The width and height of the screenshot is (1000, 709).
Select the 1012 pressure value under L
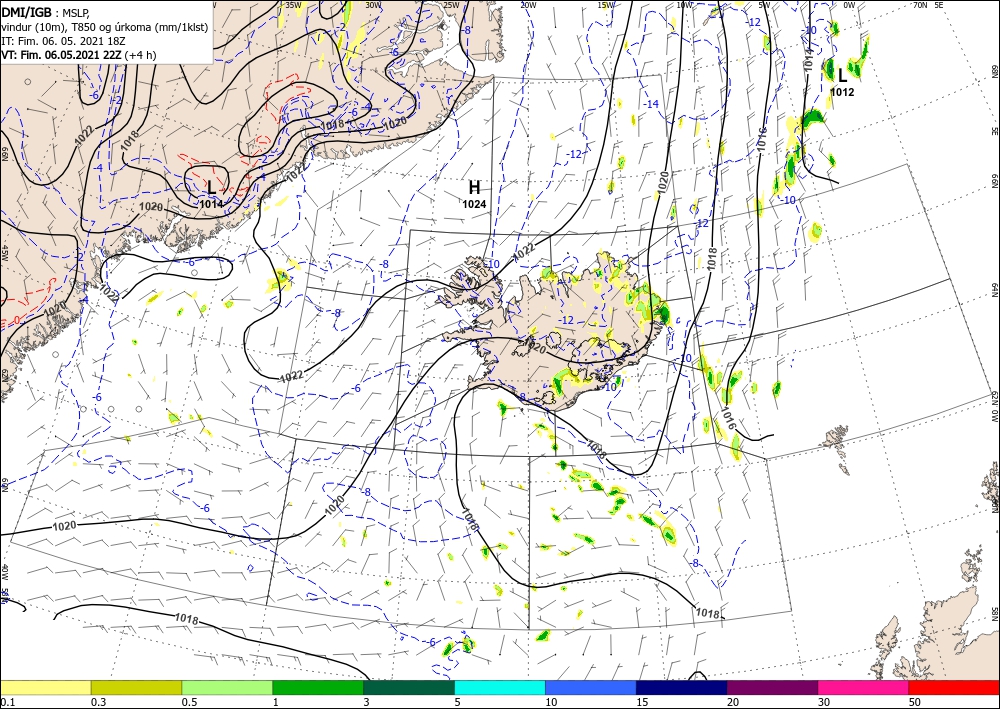[x=842, y=92]
